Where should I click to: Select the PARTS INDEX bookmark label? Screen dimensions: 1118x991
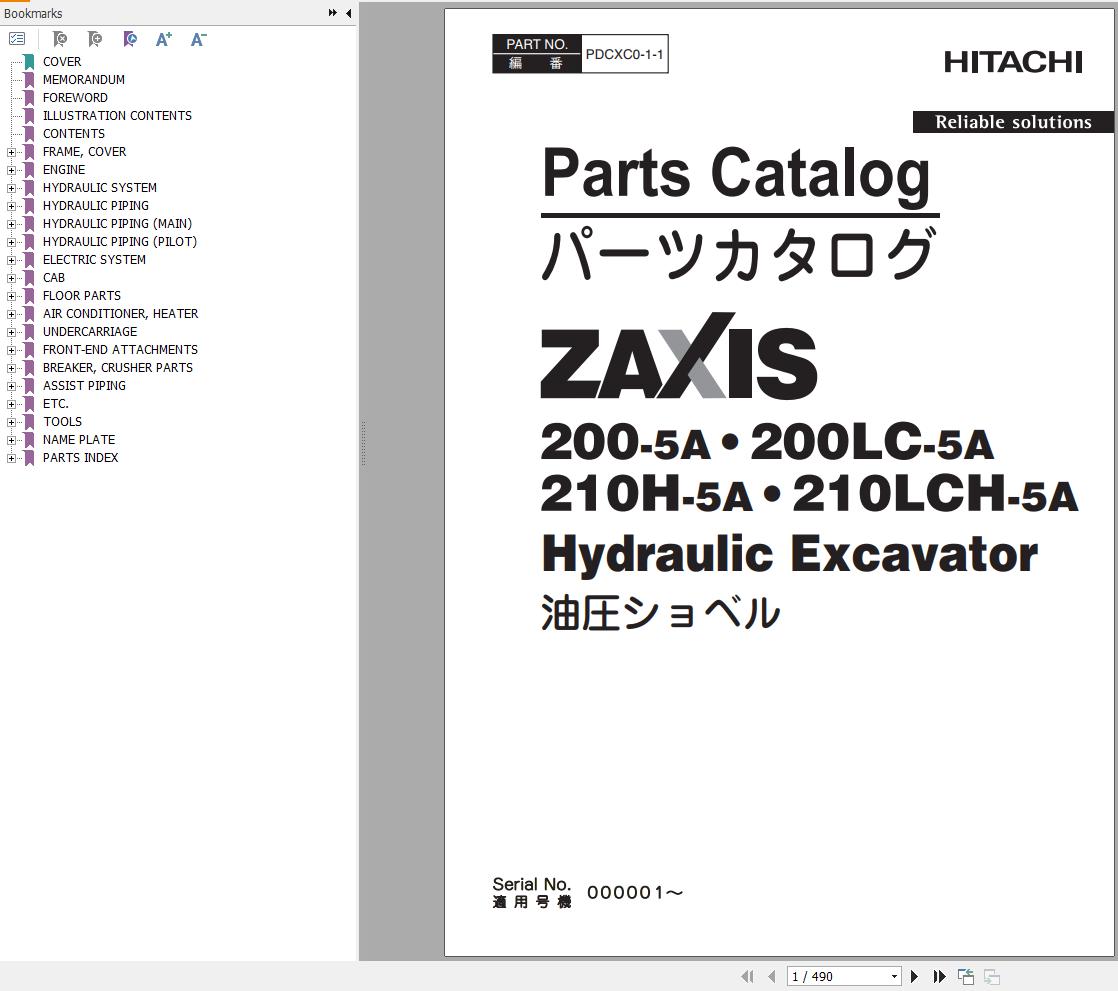81,458
